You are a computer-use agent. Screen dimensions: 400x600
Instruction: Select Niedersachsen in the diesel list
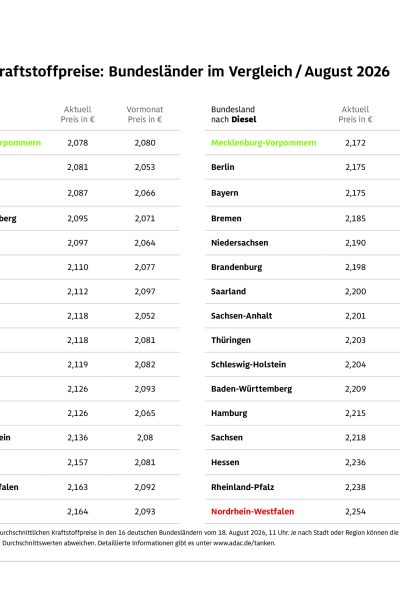tap(240, 243)
